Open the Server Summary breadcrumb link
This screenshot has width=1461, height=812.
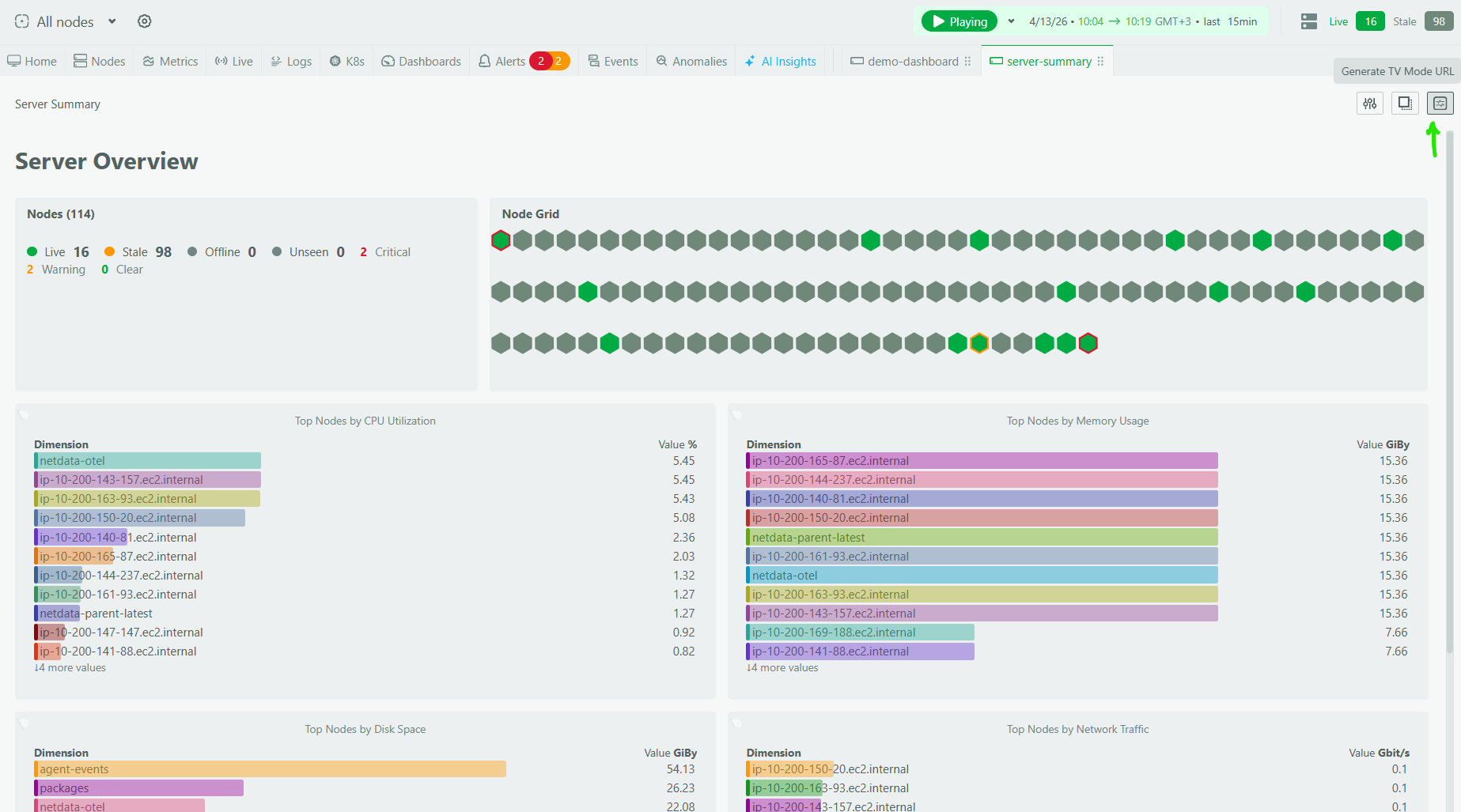pyautogui.click(x=57, y=104)
